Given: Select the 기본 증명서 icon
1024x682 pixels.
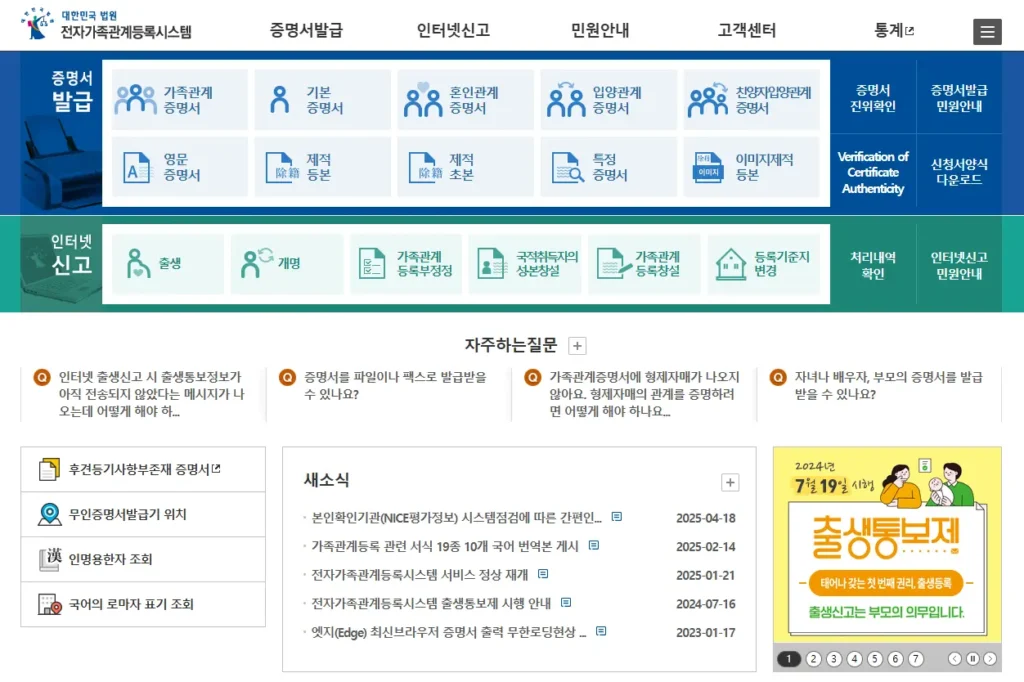Looking at the screenshot, I should click(280, 100).
